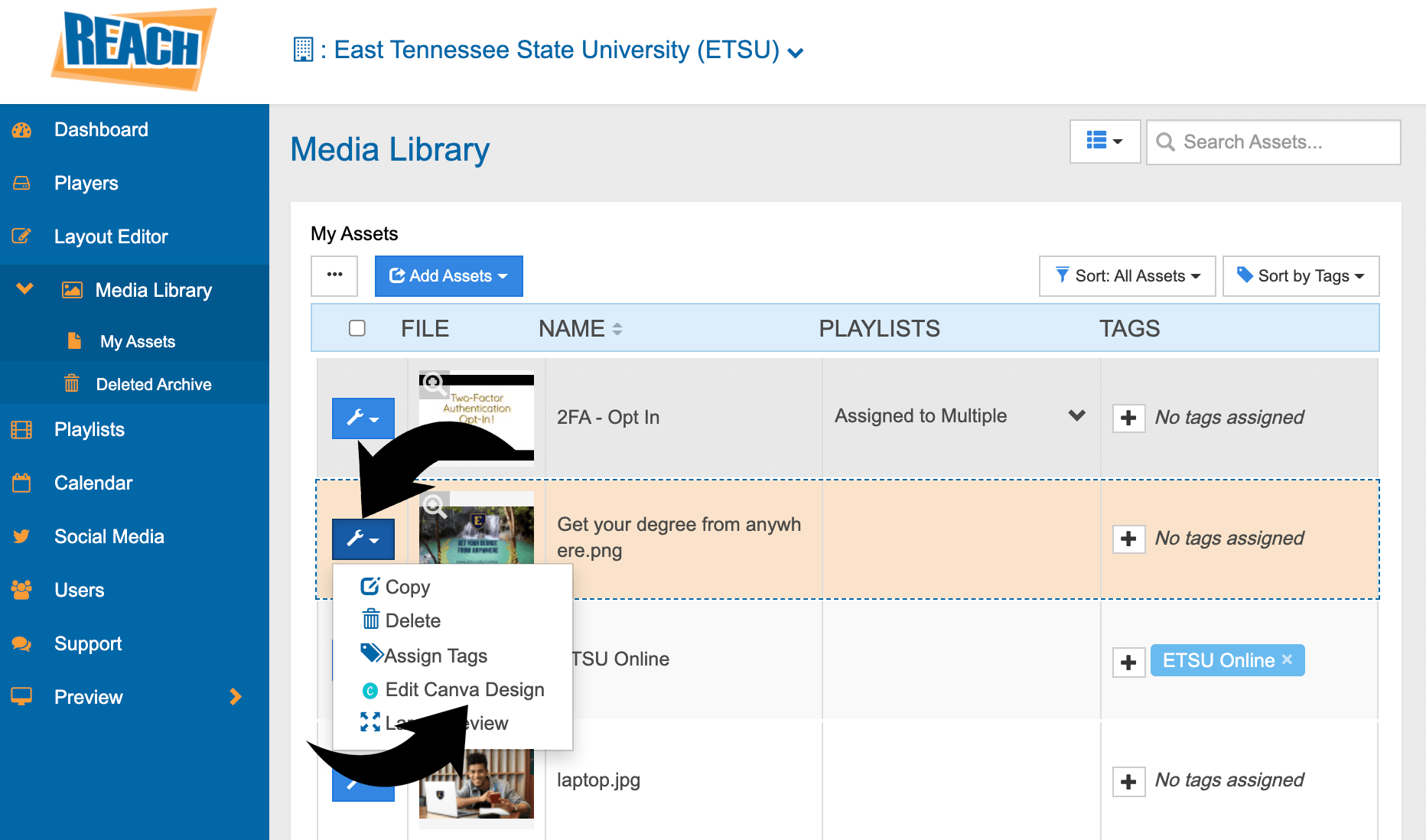Remove the ETSU Online tag via its x
Viewport: 1426px width, 840px height.
tap(1288, 659)
